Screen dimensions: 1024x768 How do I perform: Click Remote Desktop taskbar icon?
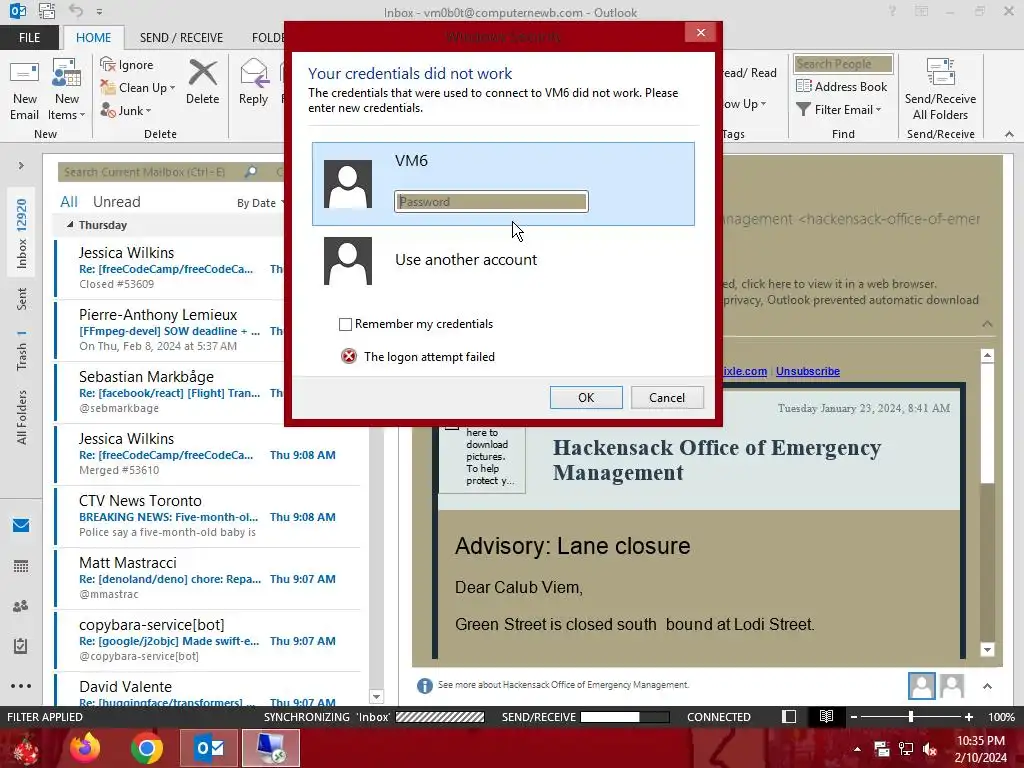pos(271,748)
